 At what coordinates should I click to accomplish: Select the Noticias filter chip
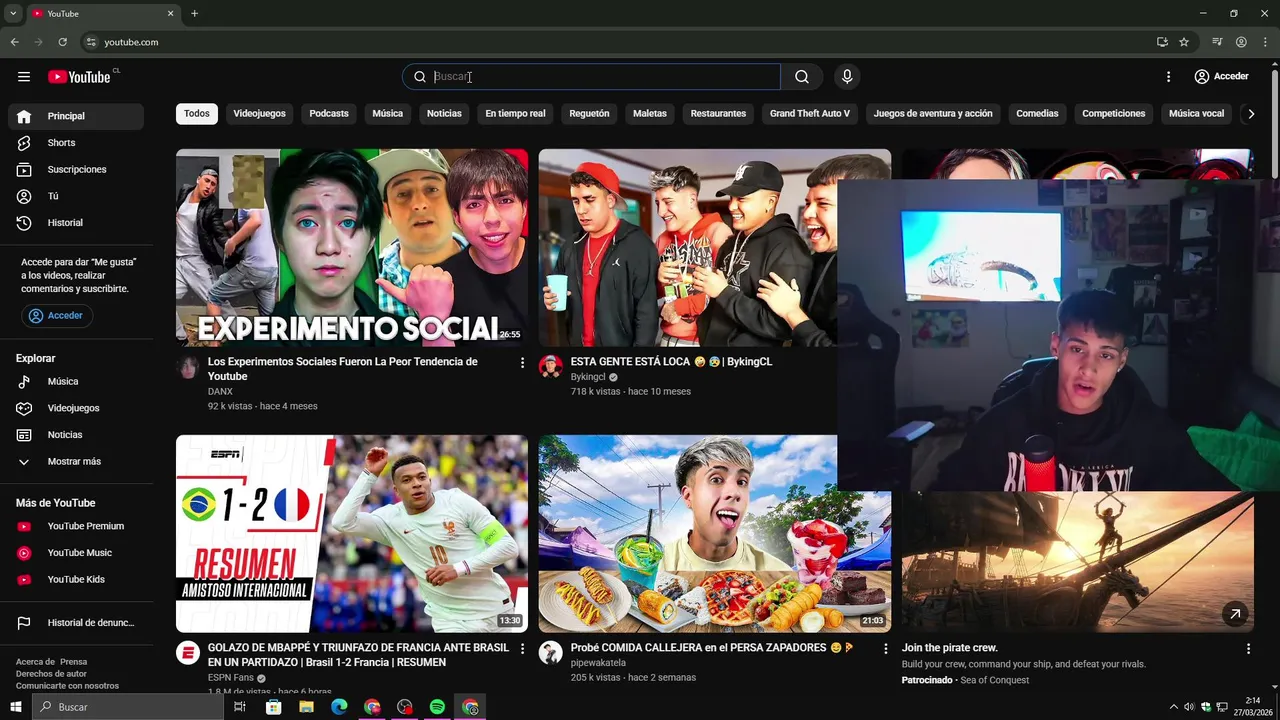coord(444,114)
